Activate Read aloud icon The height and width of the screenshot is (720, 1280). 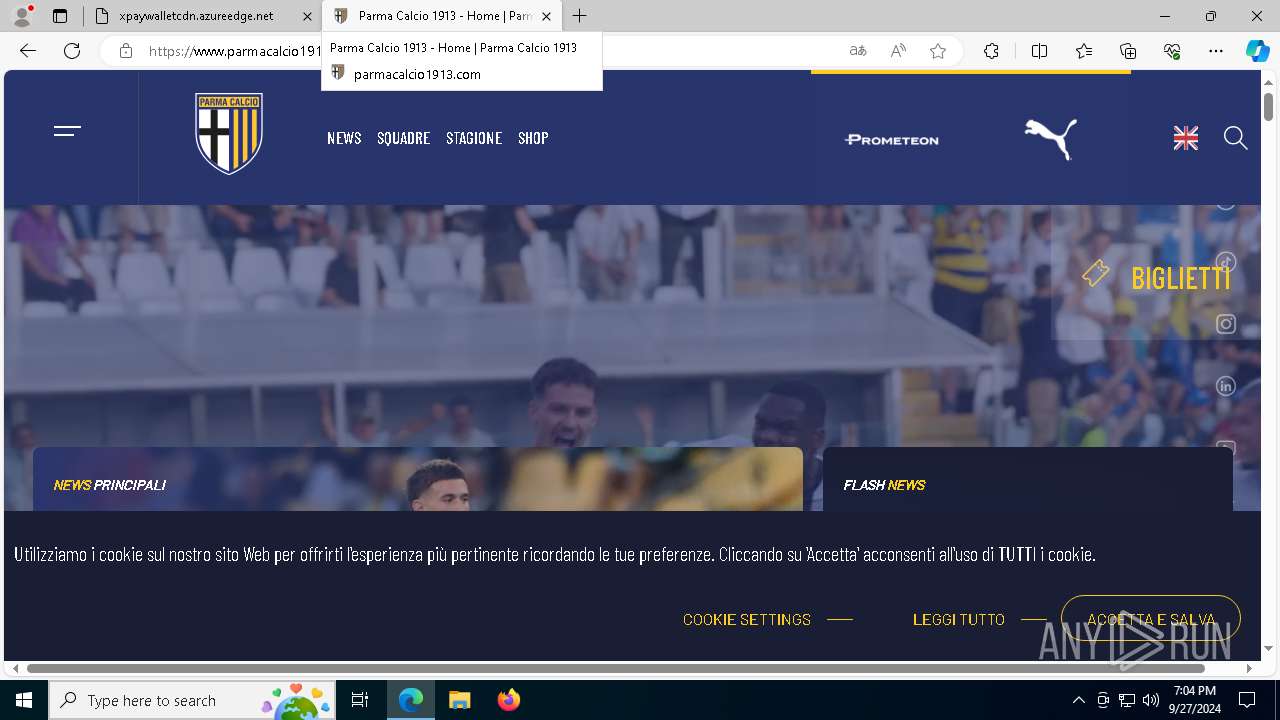point(898,51)
